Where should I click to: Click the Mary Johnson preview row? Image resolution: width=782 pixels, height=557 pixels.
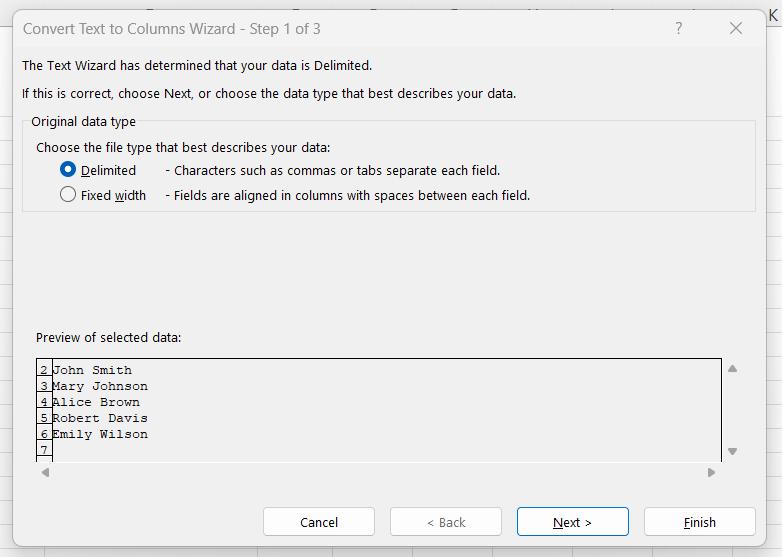(100, 386)
